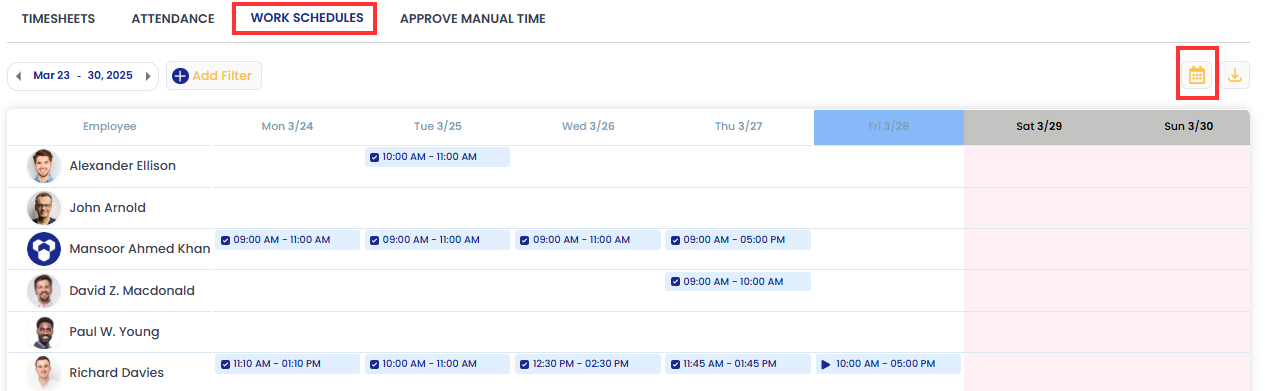Open David Z. Macdonald's avatar
1267x391 pixels.
pyautogui.click(x=43, y=291)
